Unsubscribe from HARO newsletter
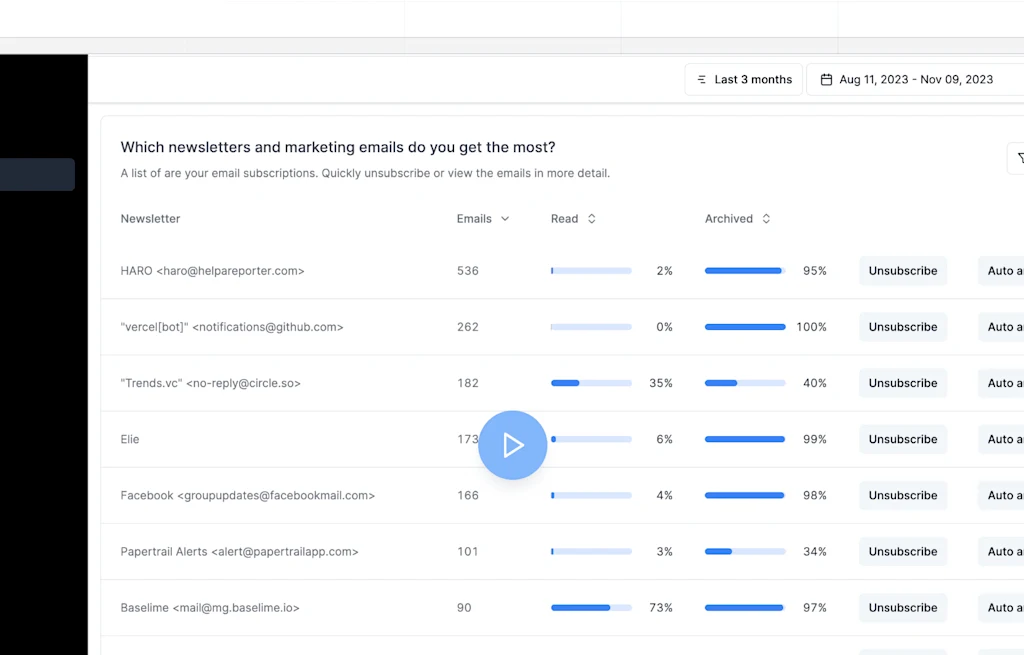This screenshot has height=655, width=1024. pos(903,270)
